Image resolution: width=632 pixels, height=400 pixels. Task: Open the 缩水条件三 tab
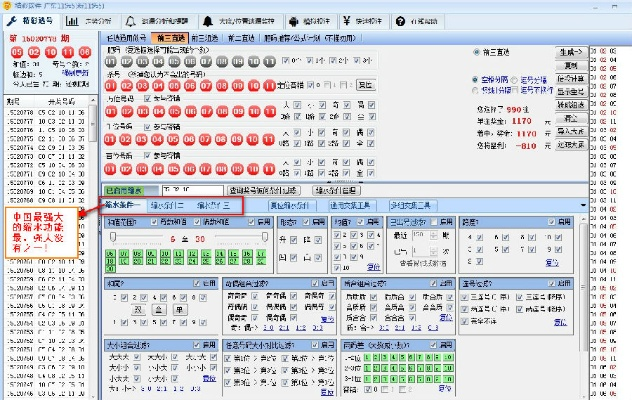(213, 205)
